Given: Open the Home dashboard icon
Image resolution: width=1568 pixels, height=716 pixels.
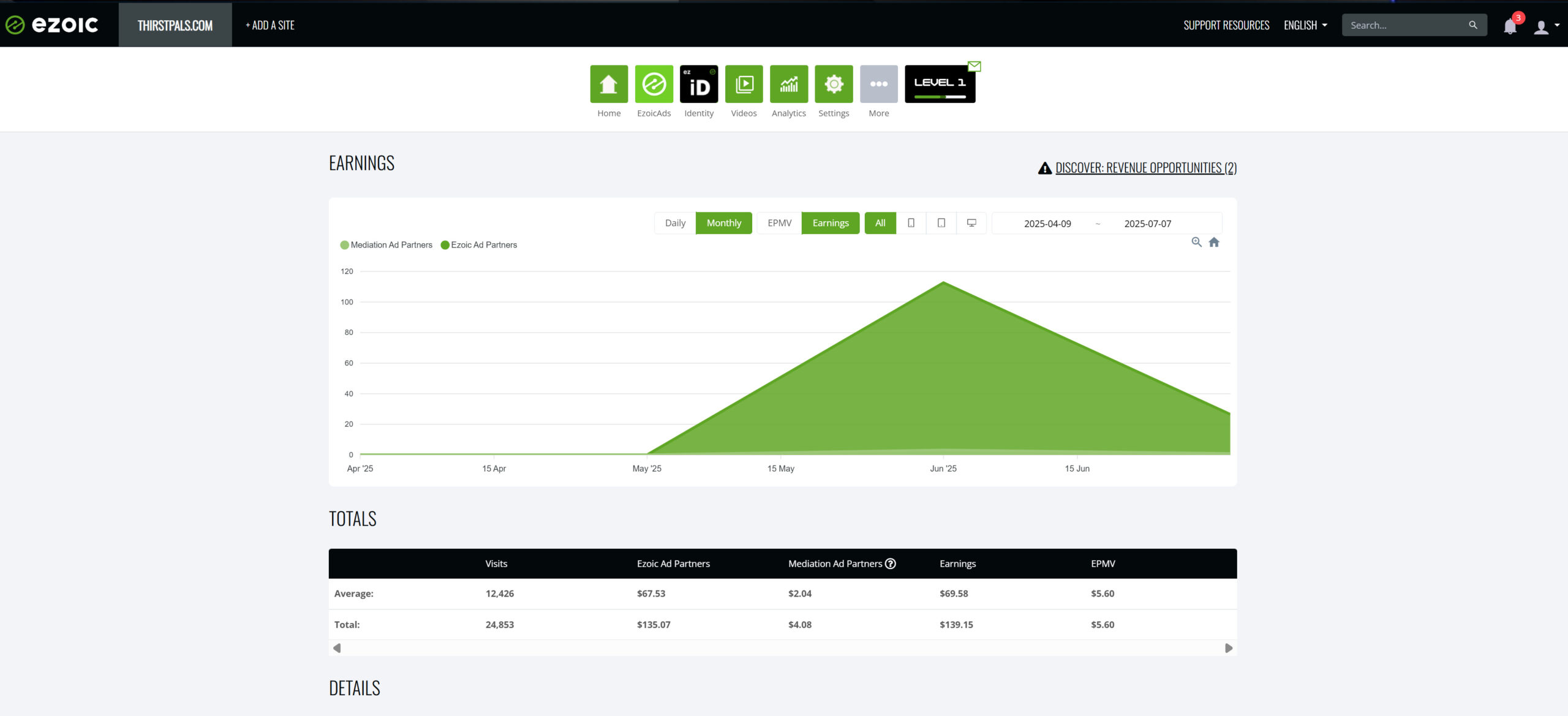Looking at the screenshot, I should point(609,84).
